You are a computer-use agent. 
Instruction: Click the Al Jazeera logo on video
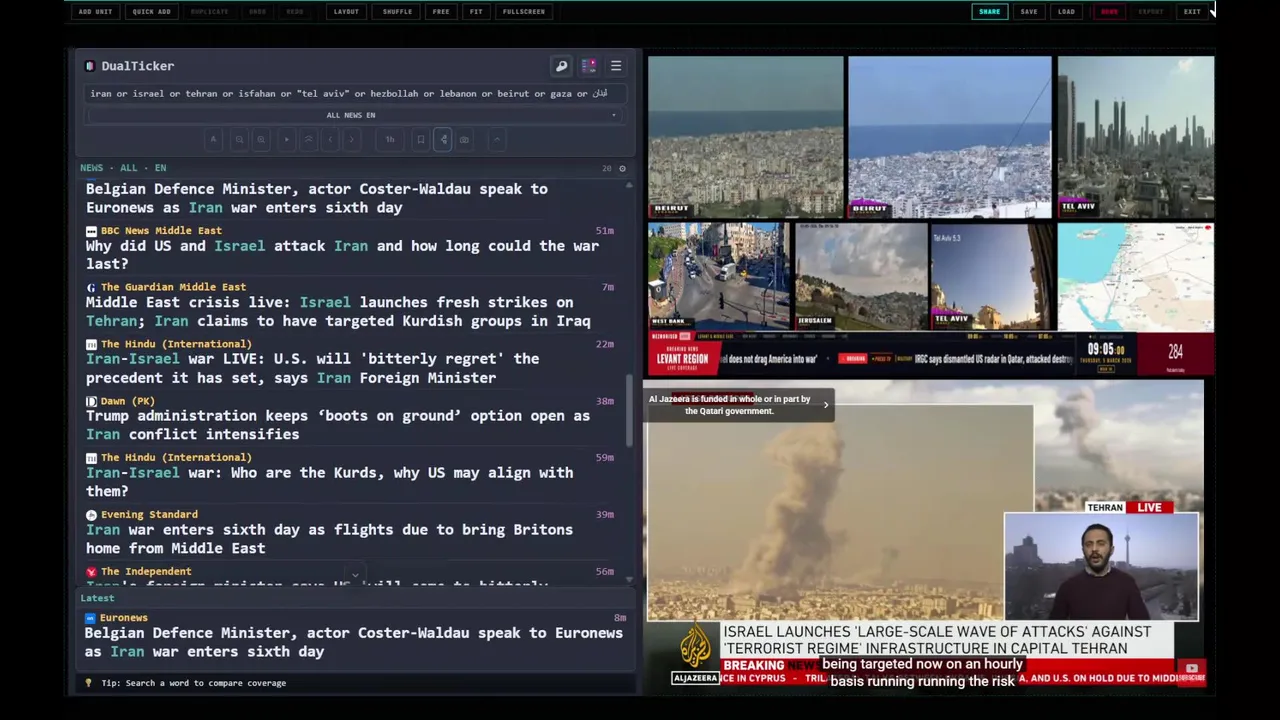695,654
